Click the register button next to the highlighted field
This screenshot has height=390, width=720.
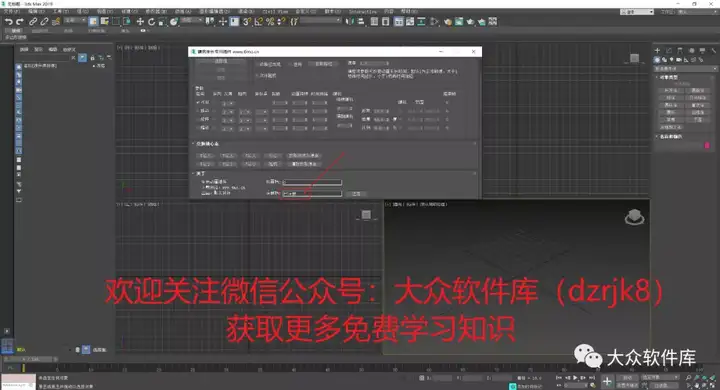coord(356,194)
